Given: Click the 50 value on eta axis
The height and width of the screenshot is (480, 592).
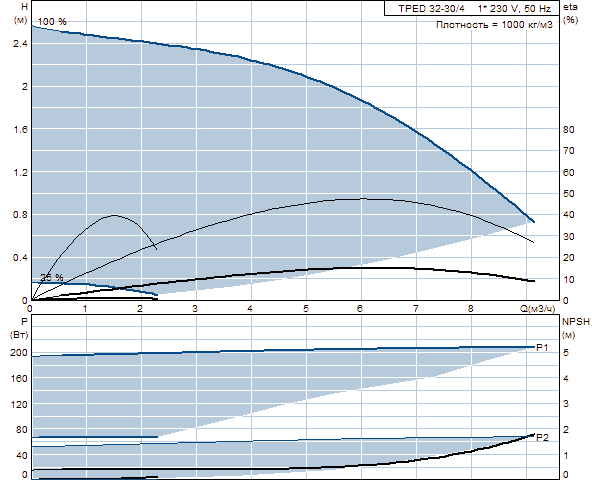Looking at the screenshot, I should pyautogui.click(x=568, y=194).
